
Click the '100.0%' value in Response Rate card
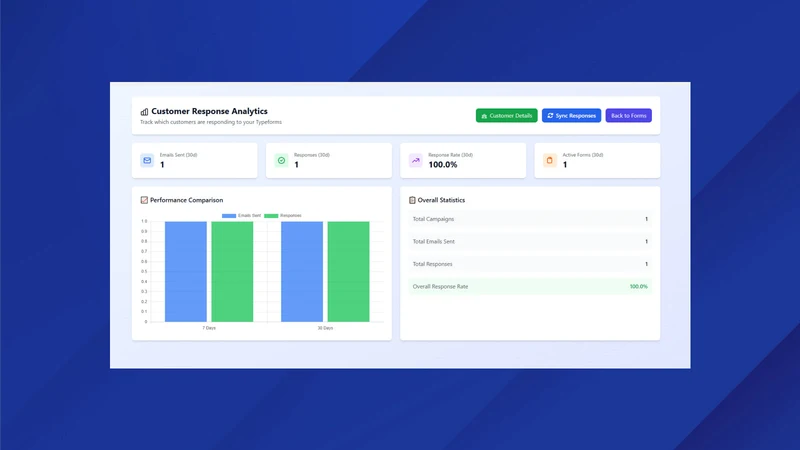click(443, 165)
